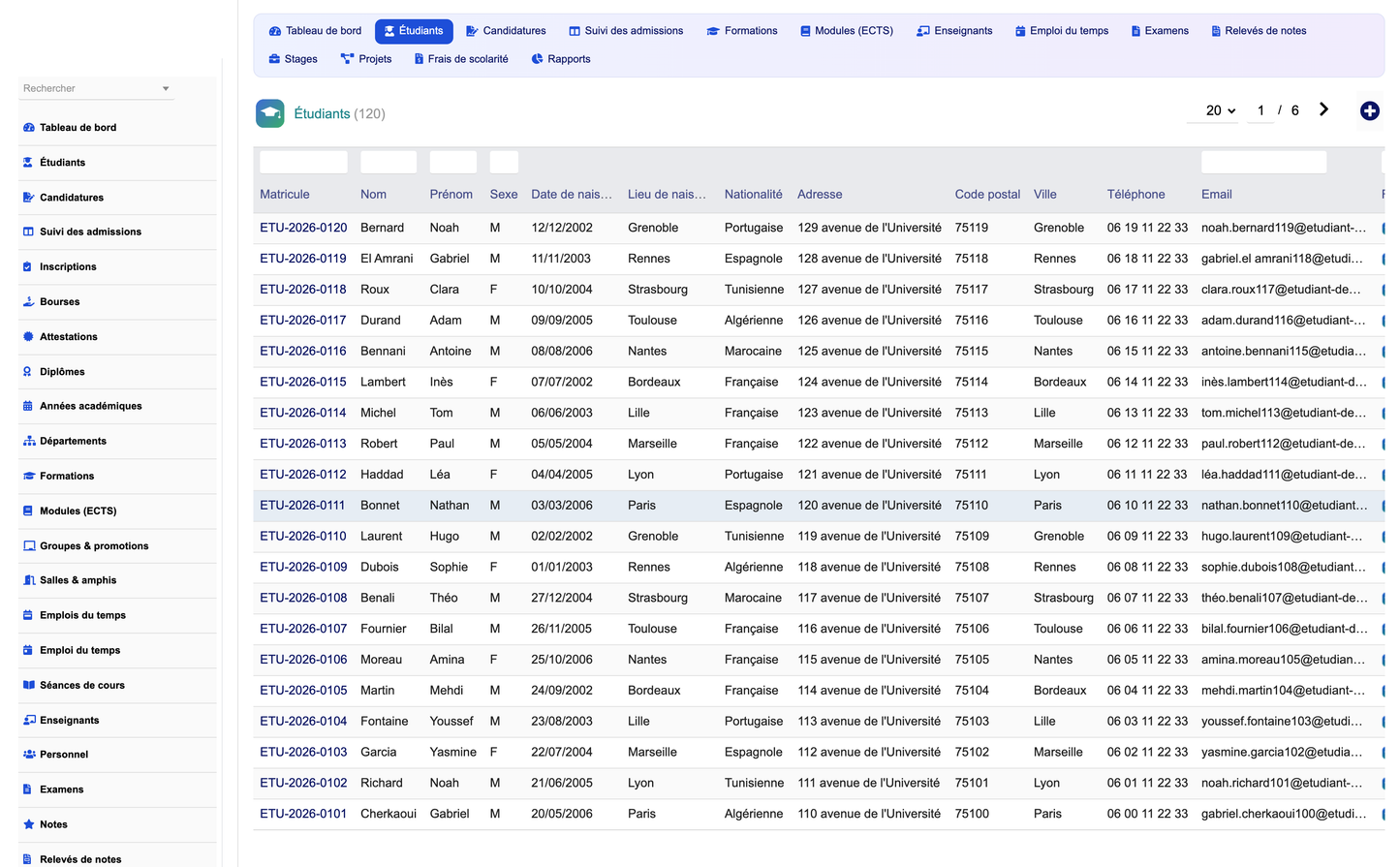Click the Matricule filter input field
The height and width of the screenshot is (867, 1400).
303,162
